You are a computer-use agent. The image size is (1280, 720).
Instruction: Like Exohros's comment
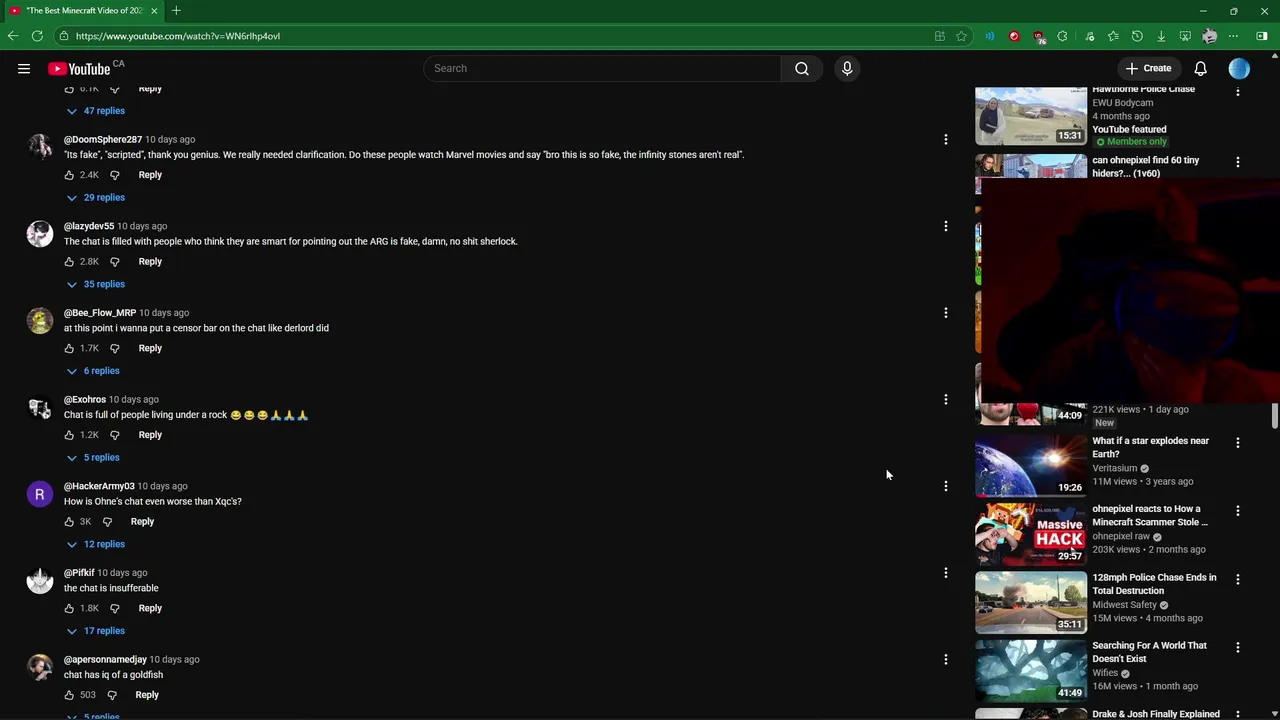point(69,435)
